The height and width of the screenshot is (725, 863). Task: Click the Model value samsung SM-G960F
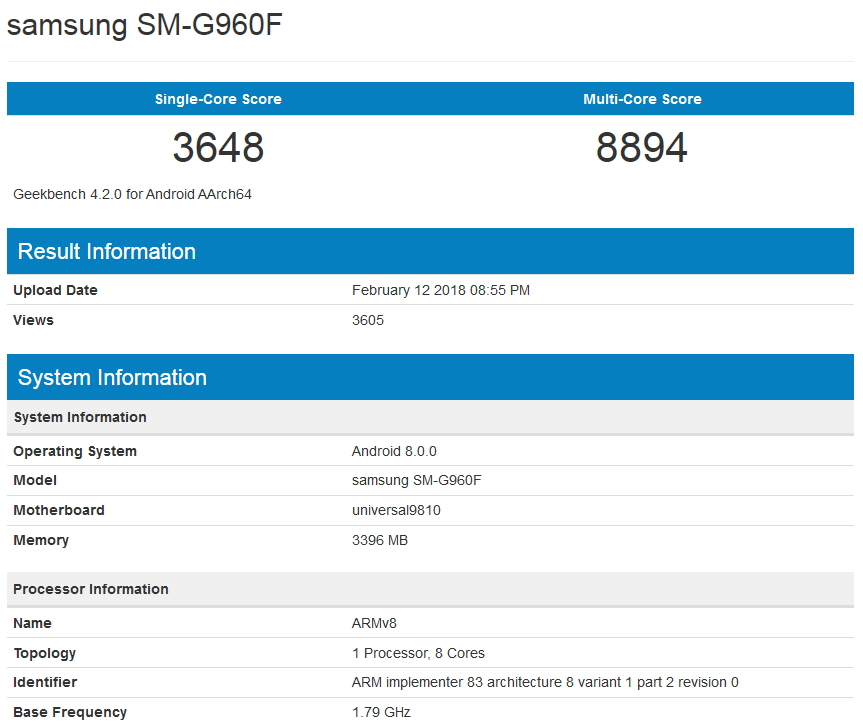(417, 480)
